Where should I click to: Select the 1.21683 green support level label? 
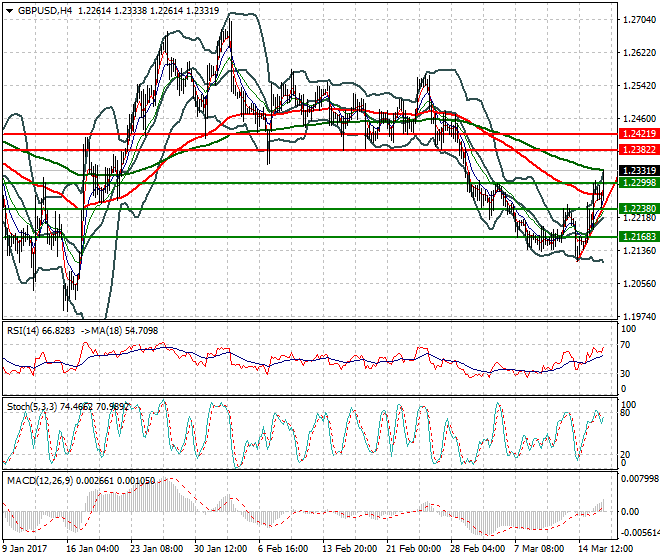[x=639, y=237]
